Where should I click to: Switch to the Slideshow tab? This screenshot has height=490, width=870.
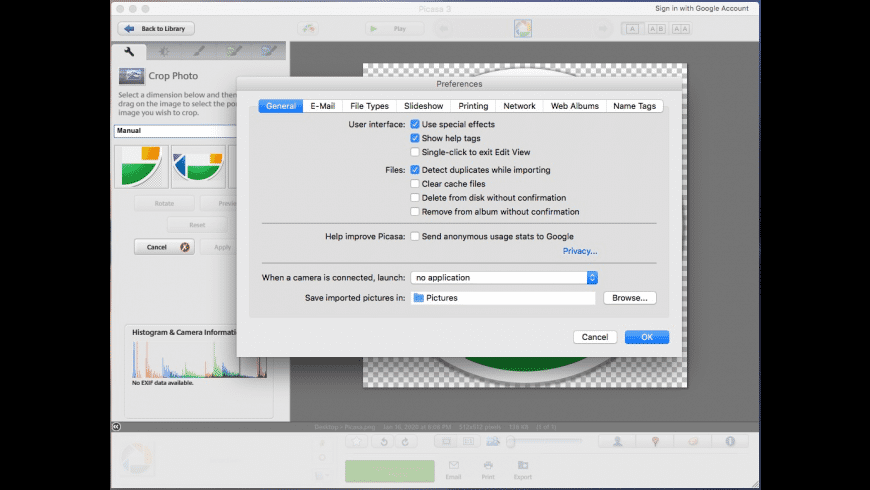coord(423,106)
